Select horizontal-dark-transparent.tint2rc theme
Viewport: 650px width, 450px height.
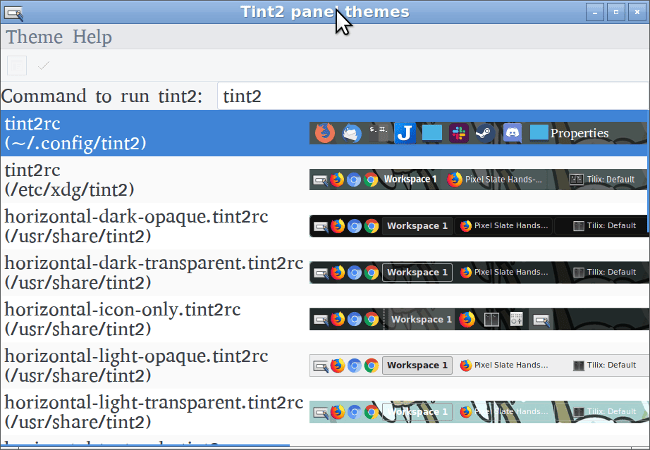point(324,272)
